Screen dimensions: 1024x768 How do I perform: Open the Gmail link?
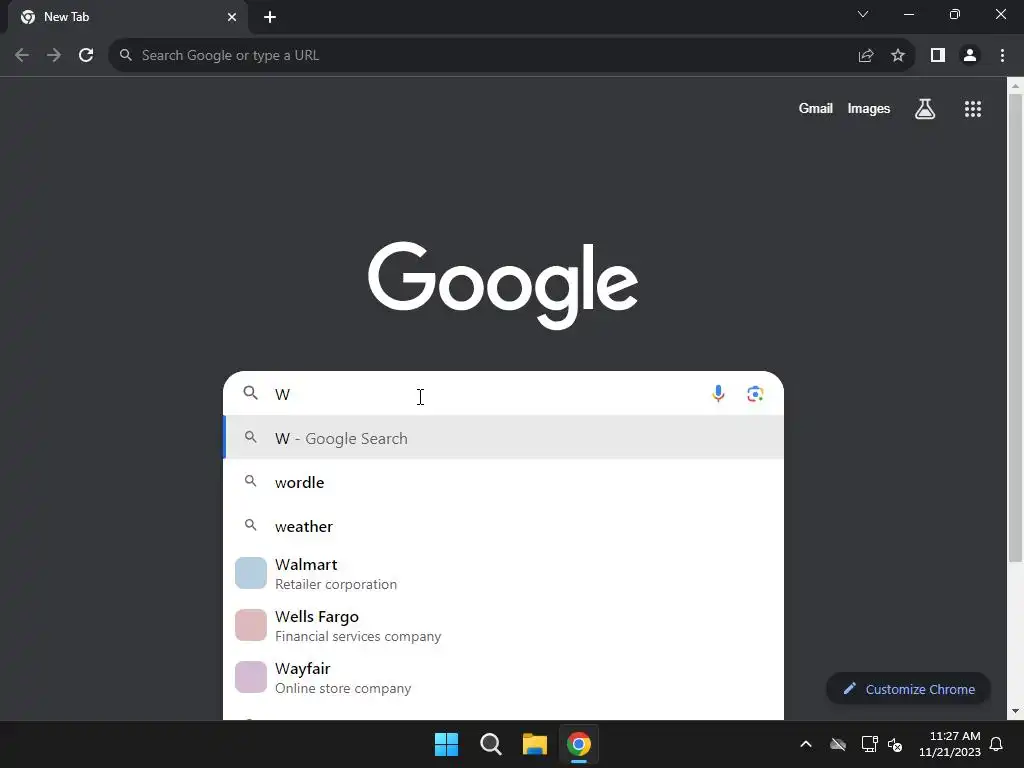[816, 108]
